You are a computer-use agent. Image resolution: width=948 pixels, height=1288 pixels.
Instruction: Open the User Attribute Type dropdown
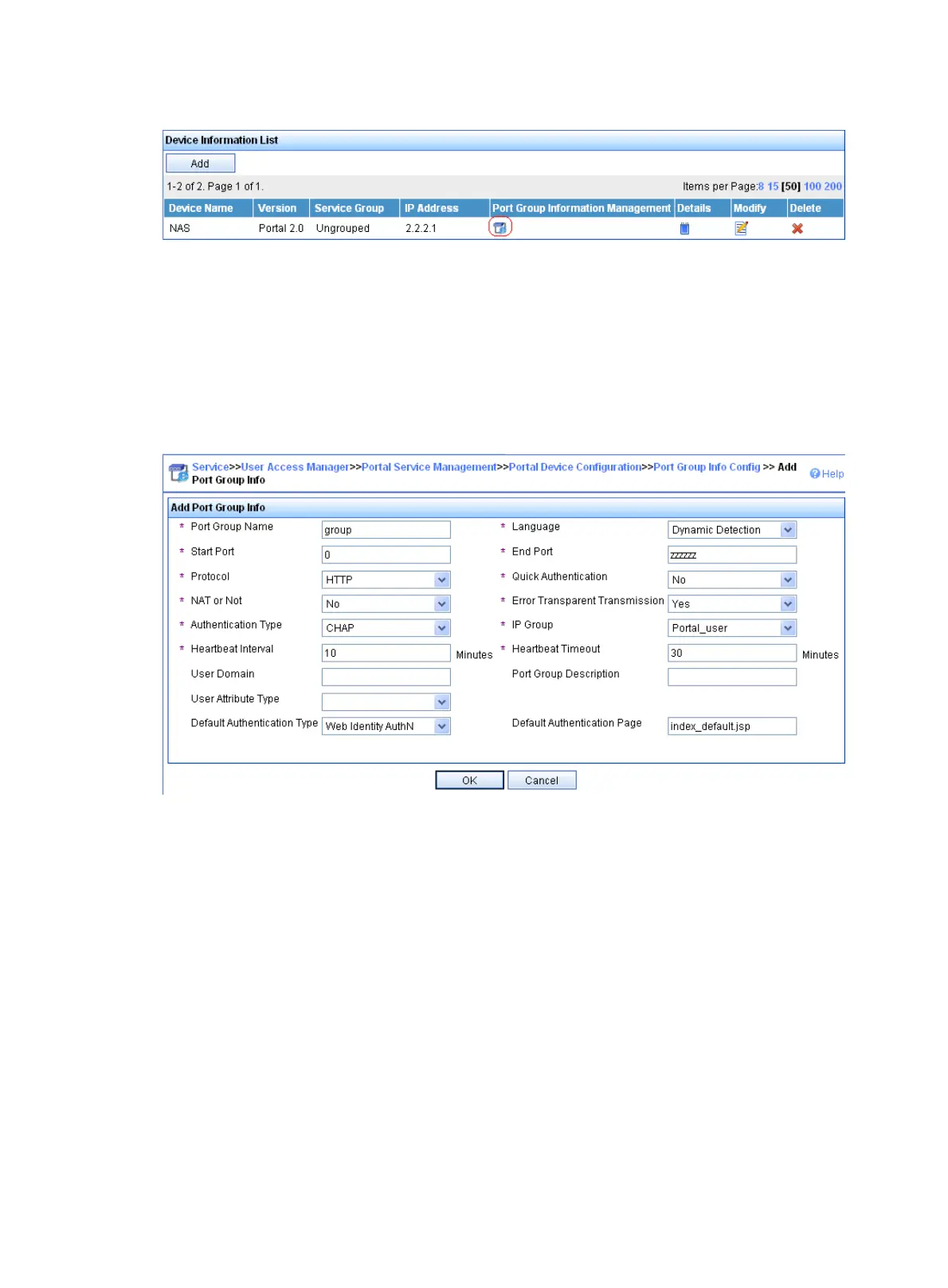coord(386,702)
